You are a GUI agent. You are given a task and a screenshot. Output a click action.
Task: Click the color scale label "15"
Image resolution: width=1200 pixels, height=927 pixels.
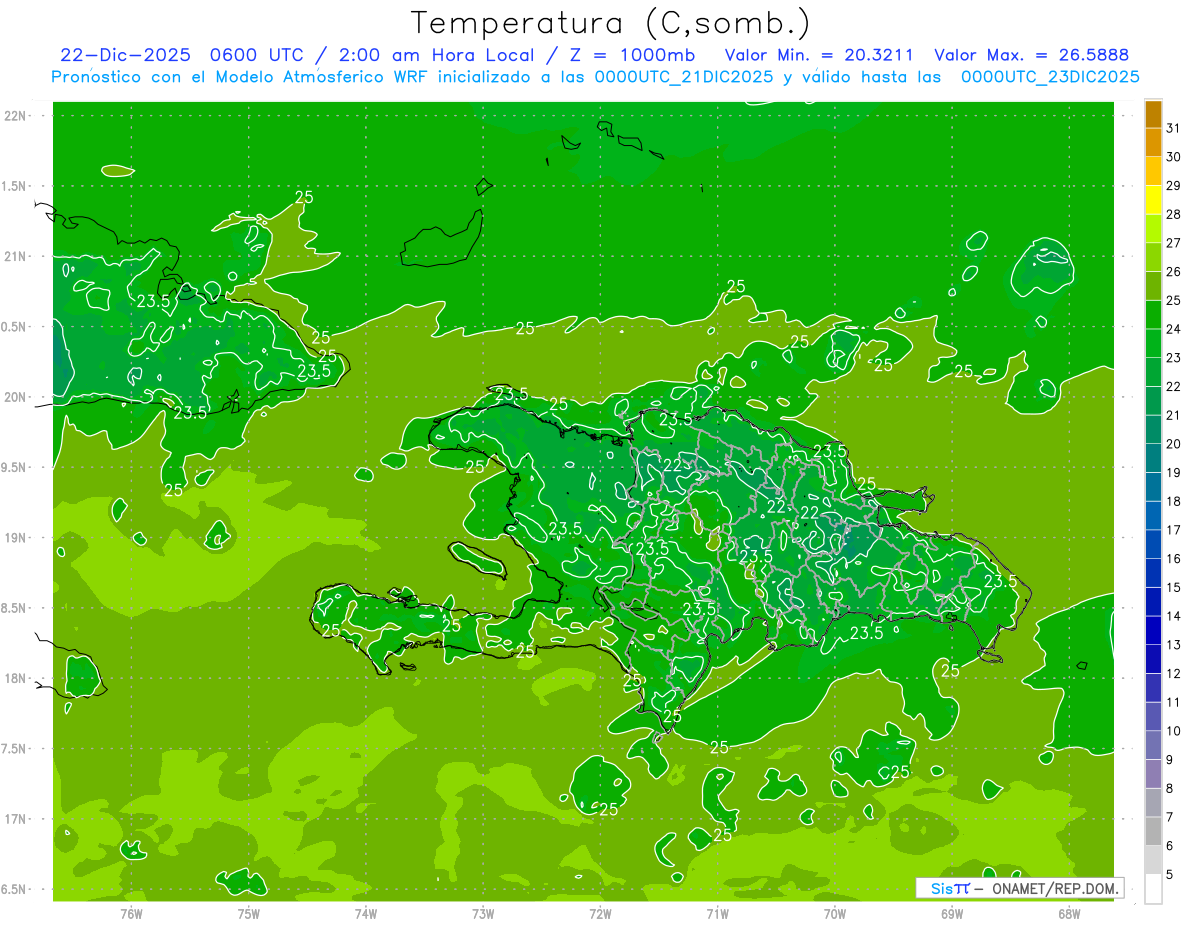(1174, 587)
